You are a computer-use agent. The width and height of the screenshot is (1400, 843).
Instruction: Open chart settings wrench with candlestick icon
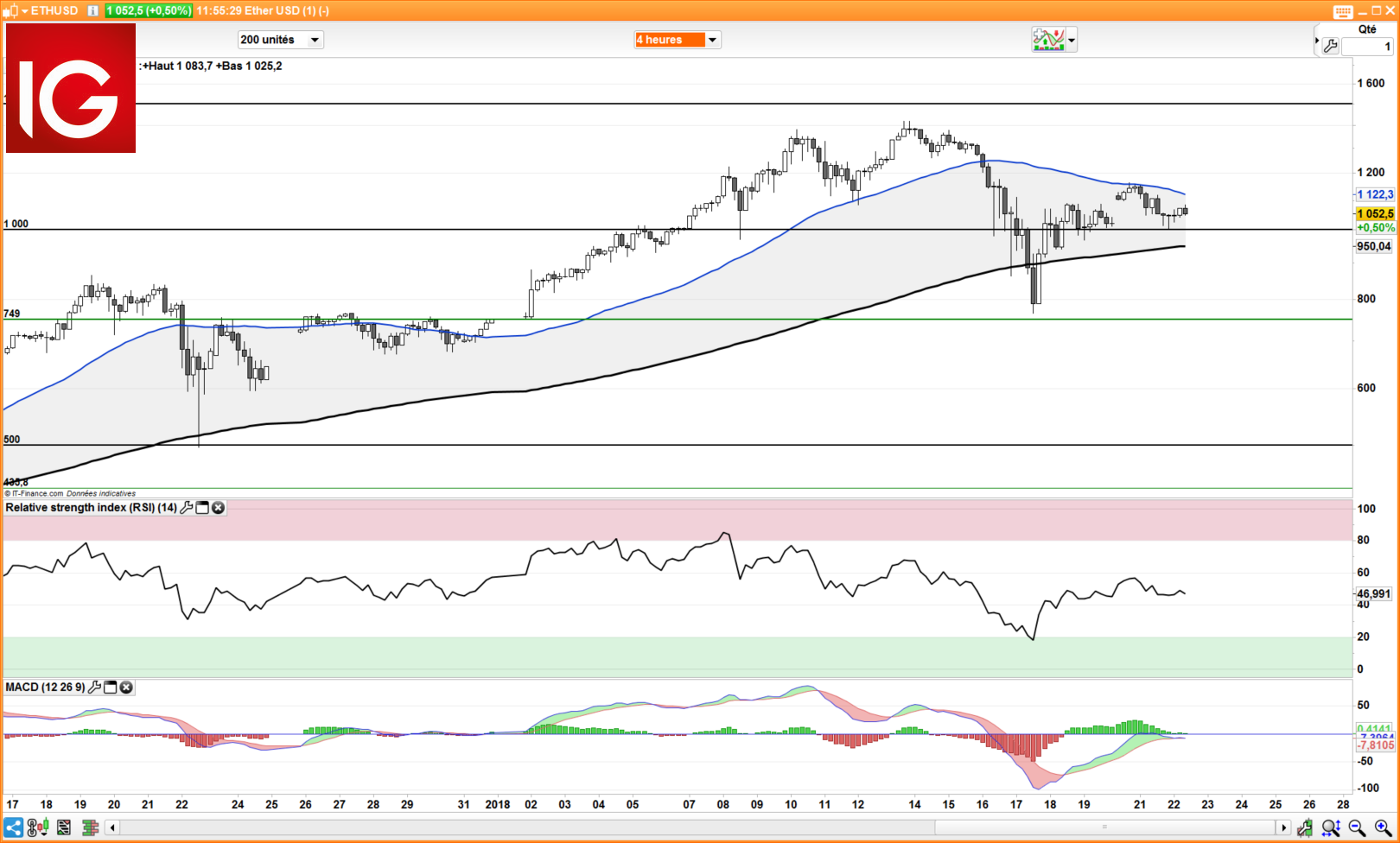[1305, 827]
